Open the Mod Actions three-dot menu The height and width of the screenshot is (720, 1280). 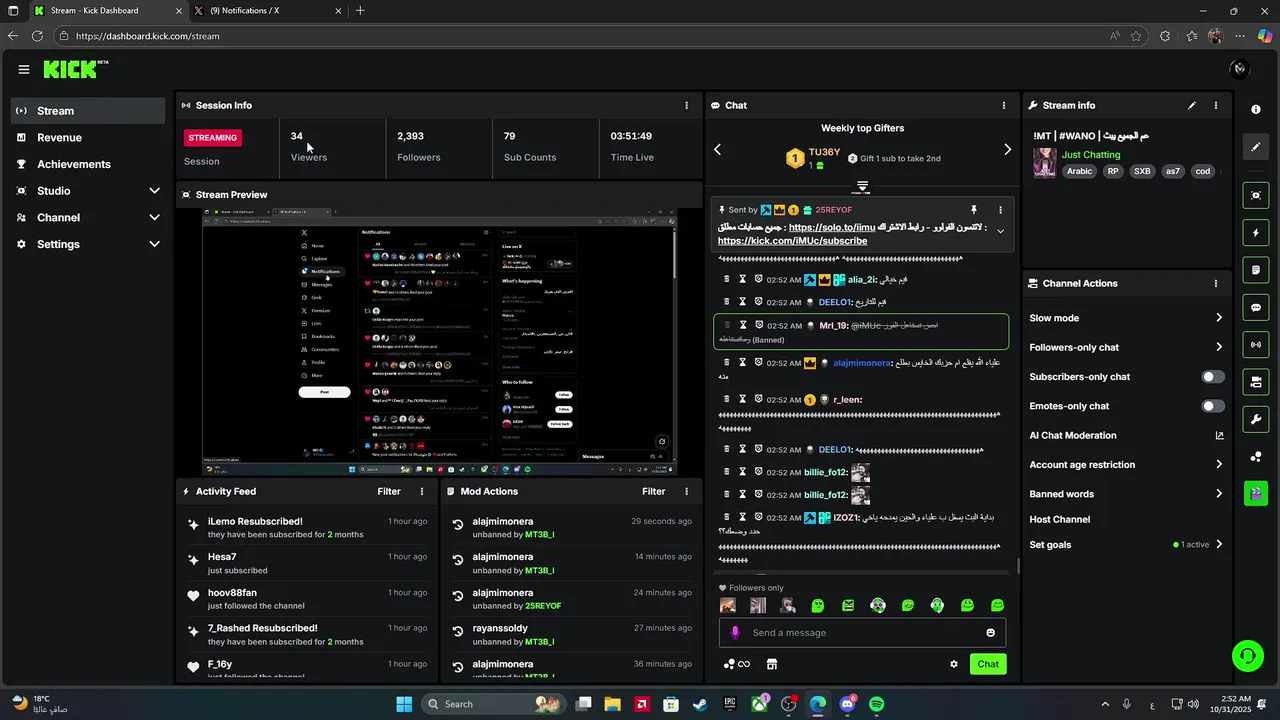(686, 492)
